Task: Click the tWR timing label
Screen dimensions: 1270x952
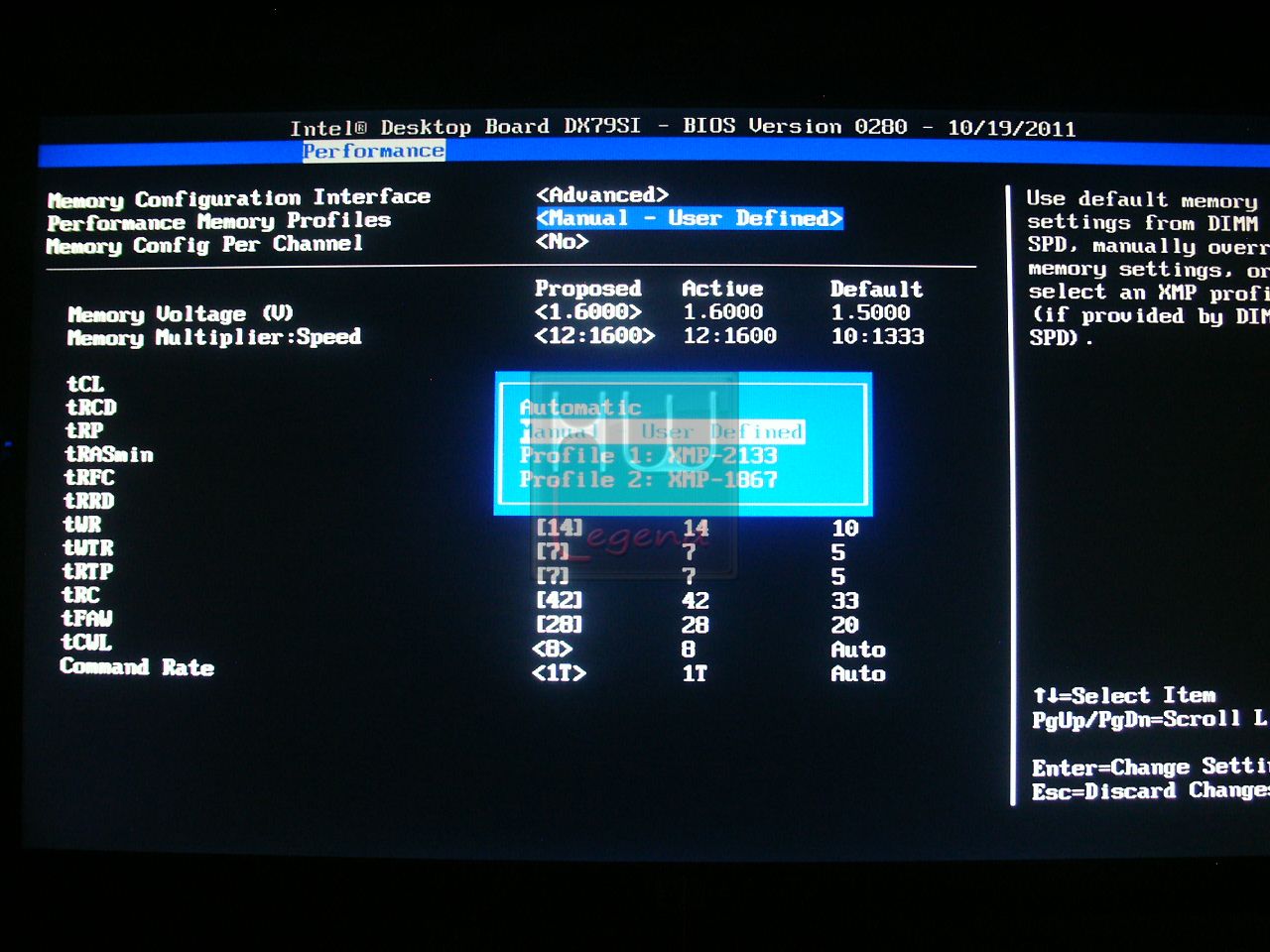Action: click(x=82, y=524)
